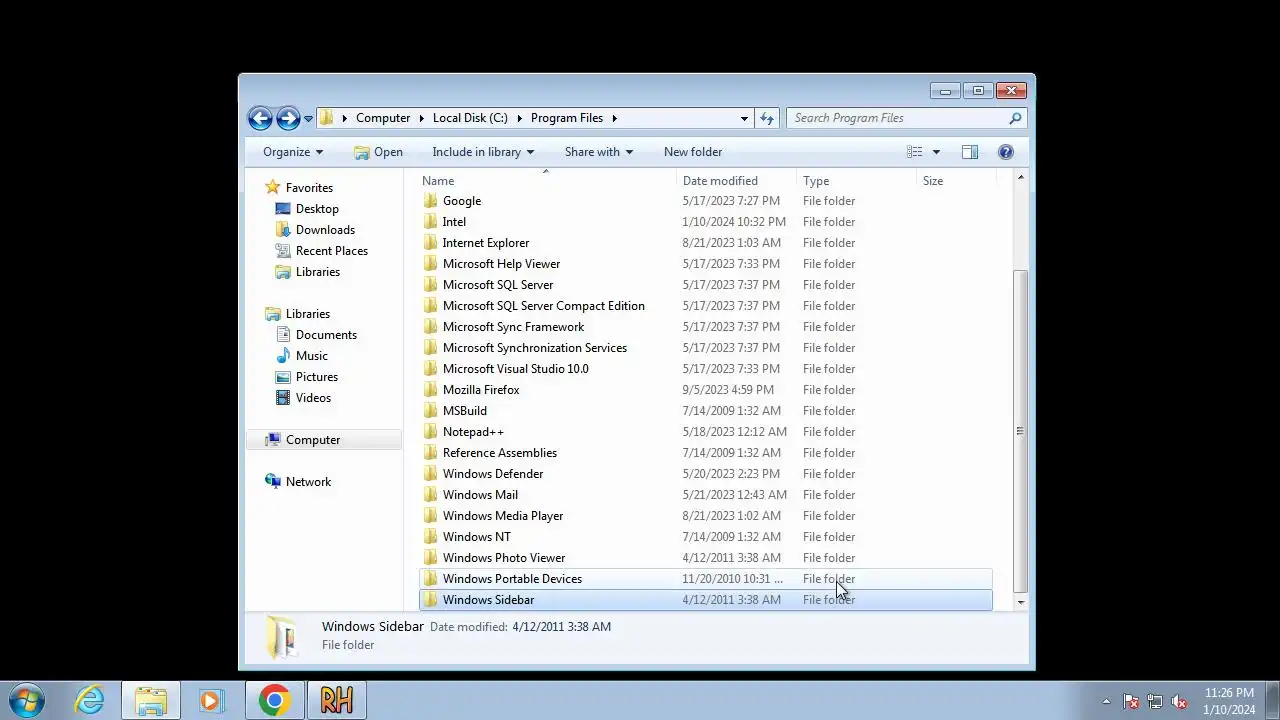The width and height of the screenshot is (1280, 720).
Task: Launch Internet Explorer from the taskbar
Action: pos(90,700)
